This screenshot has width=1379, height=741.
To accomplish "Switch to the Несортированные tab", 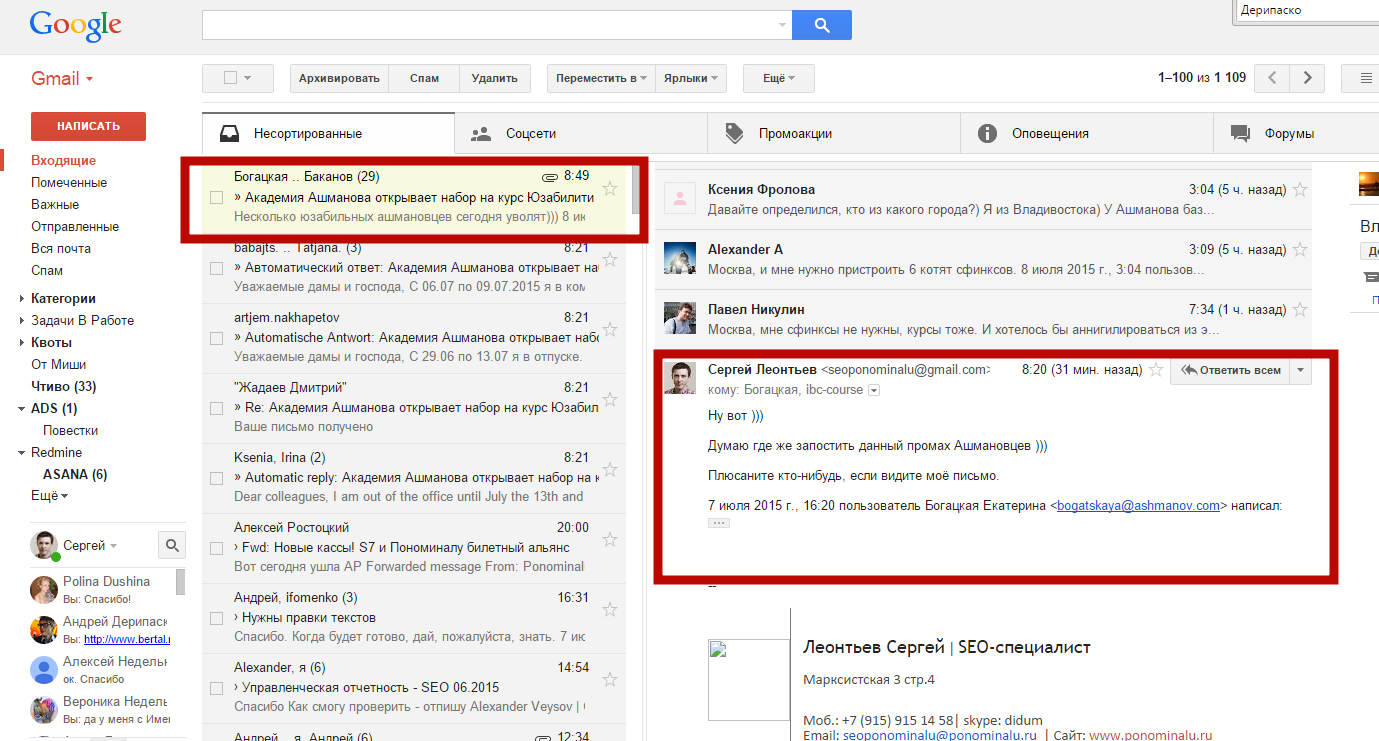I will (328, 133).
